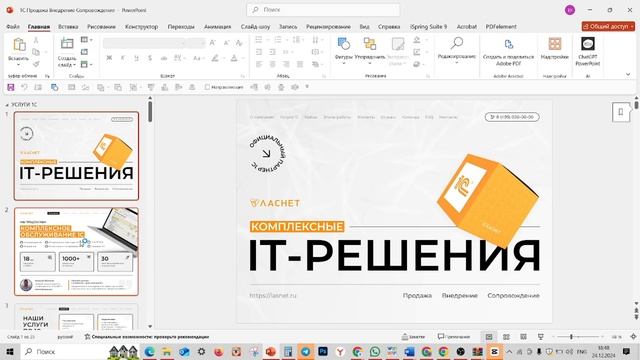Click the New Slide (Создать слайд) icon
Image resolution: width=640 pixels, height=360 pixels.
point(67,43)
